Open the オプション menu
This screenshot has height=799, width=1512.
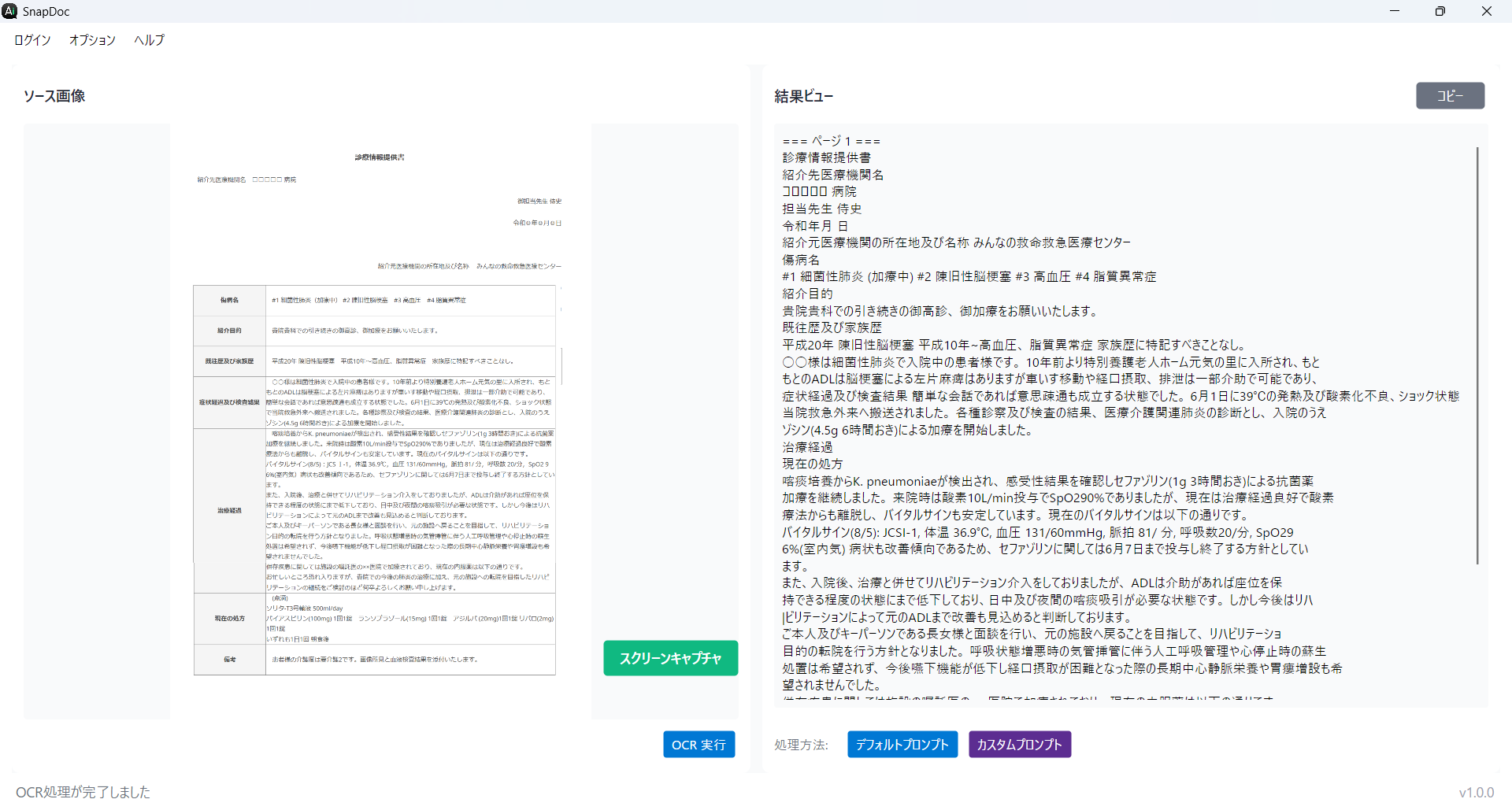tap(92, 40)
